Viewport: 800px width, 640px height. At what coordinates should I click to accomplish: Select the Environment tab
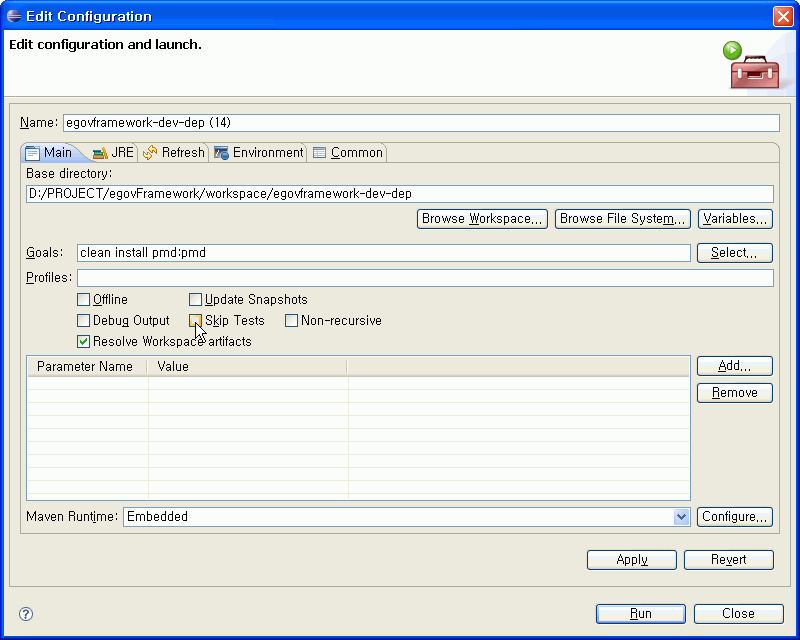(259, 153)
